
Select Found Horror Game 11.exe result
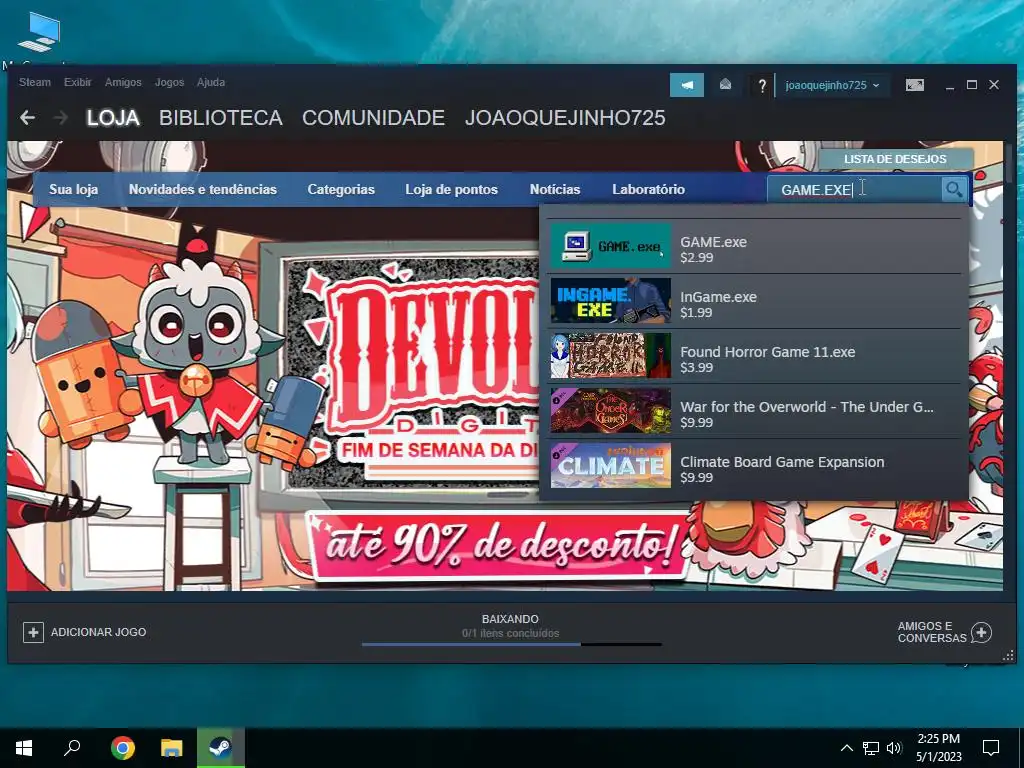pyautogui.click(x=755, y=356)
